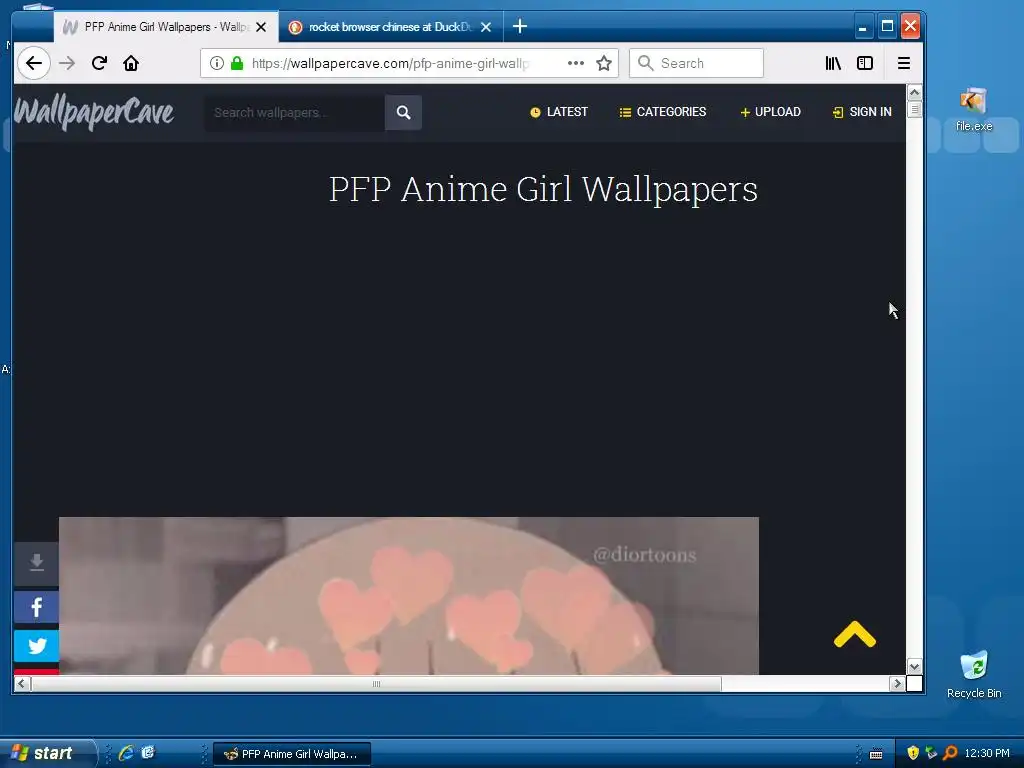
Task: Click the WallpaperCave logo
Action: click(x=94, y=112)
